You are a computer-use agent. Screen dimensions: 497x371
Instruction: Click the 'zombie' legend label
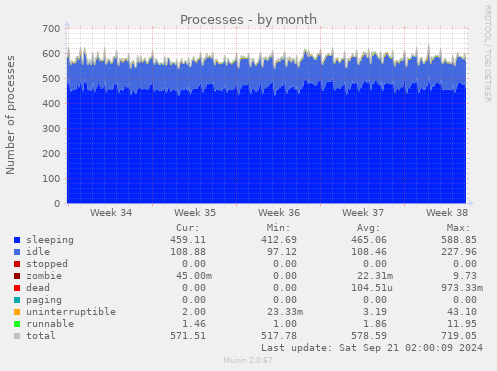click(44, 276)
